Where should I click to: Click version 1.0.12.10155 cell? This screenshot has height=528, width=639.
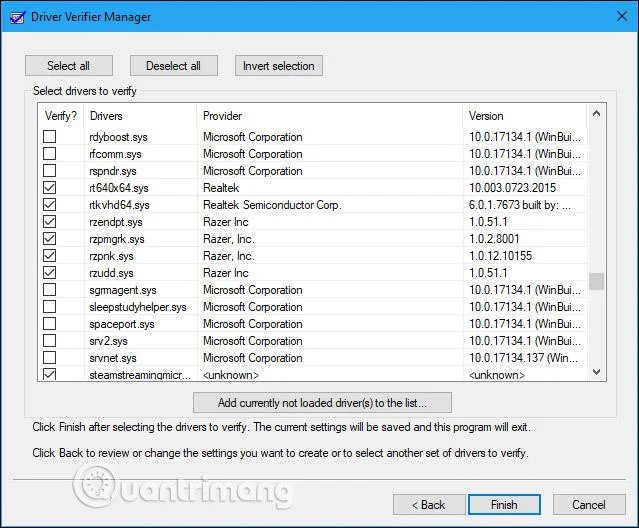[x=500, y=256]
